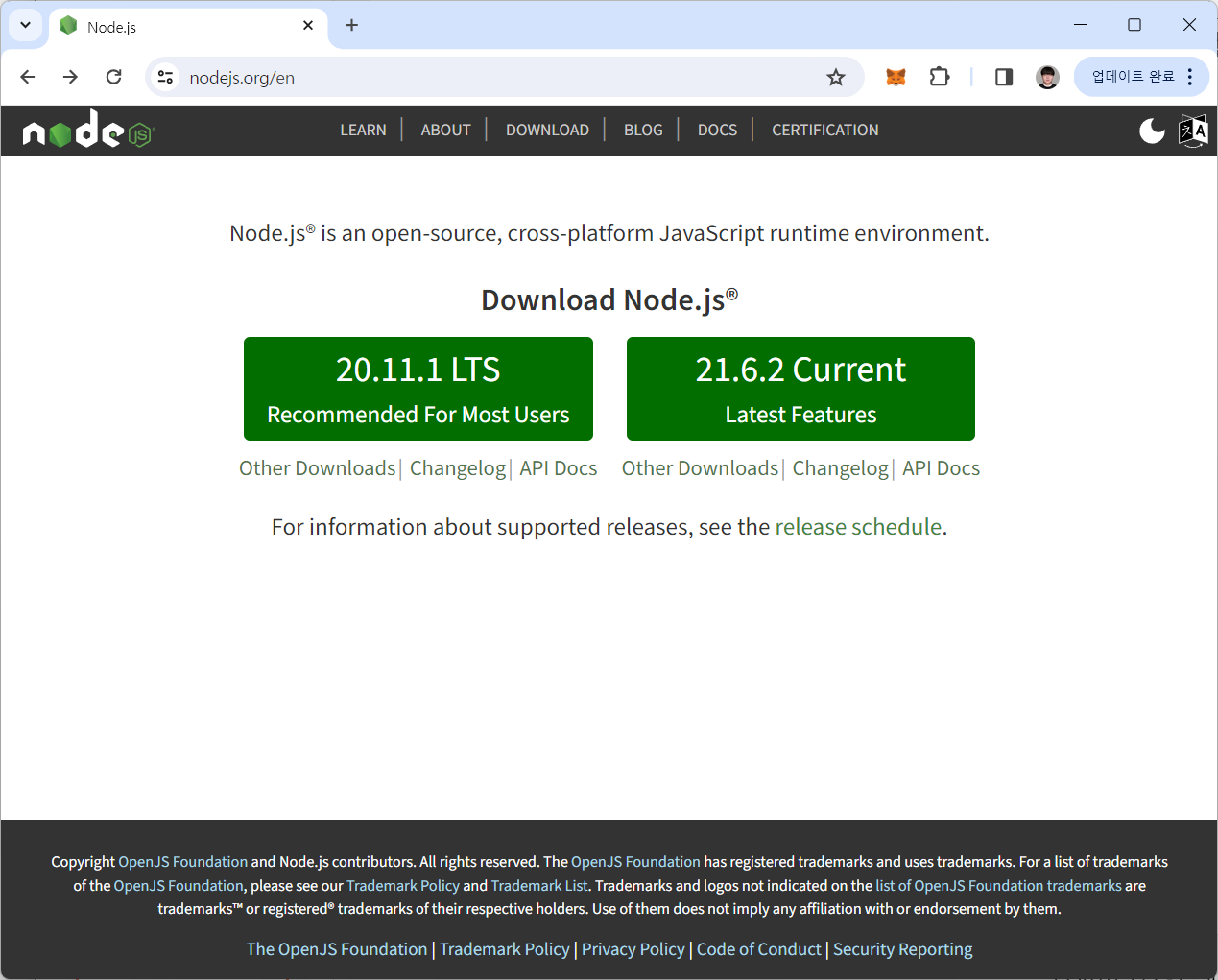1218x980 pixels.
Task: Maximize the browser window
Action: coord(1134,25)
